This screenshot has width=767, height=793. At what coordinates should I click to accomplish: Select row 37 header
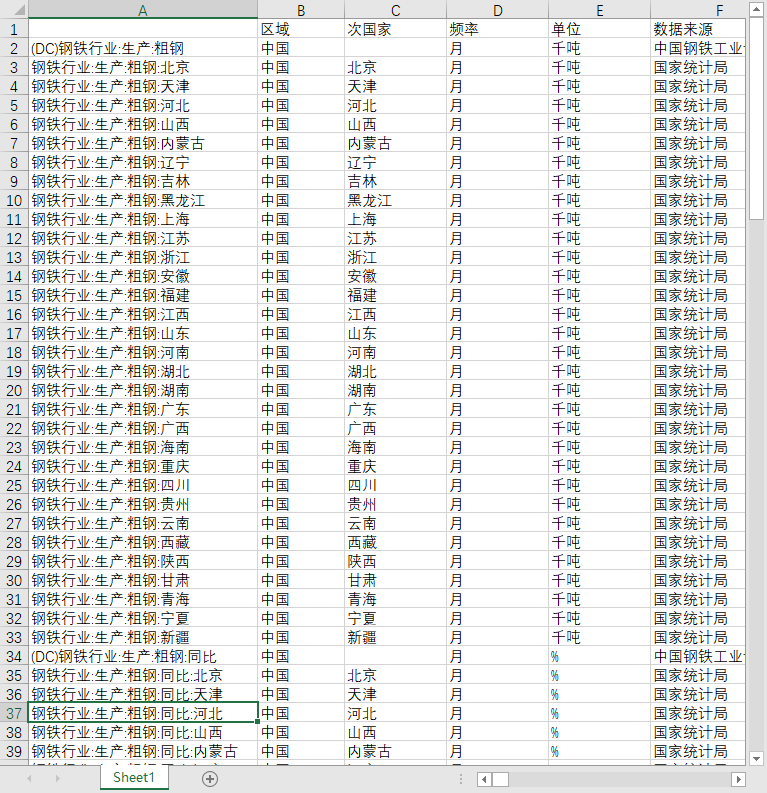pyautogui.click(x=14, y=714)
